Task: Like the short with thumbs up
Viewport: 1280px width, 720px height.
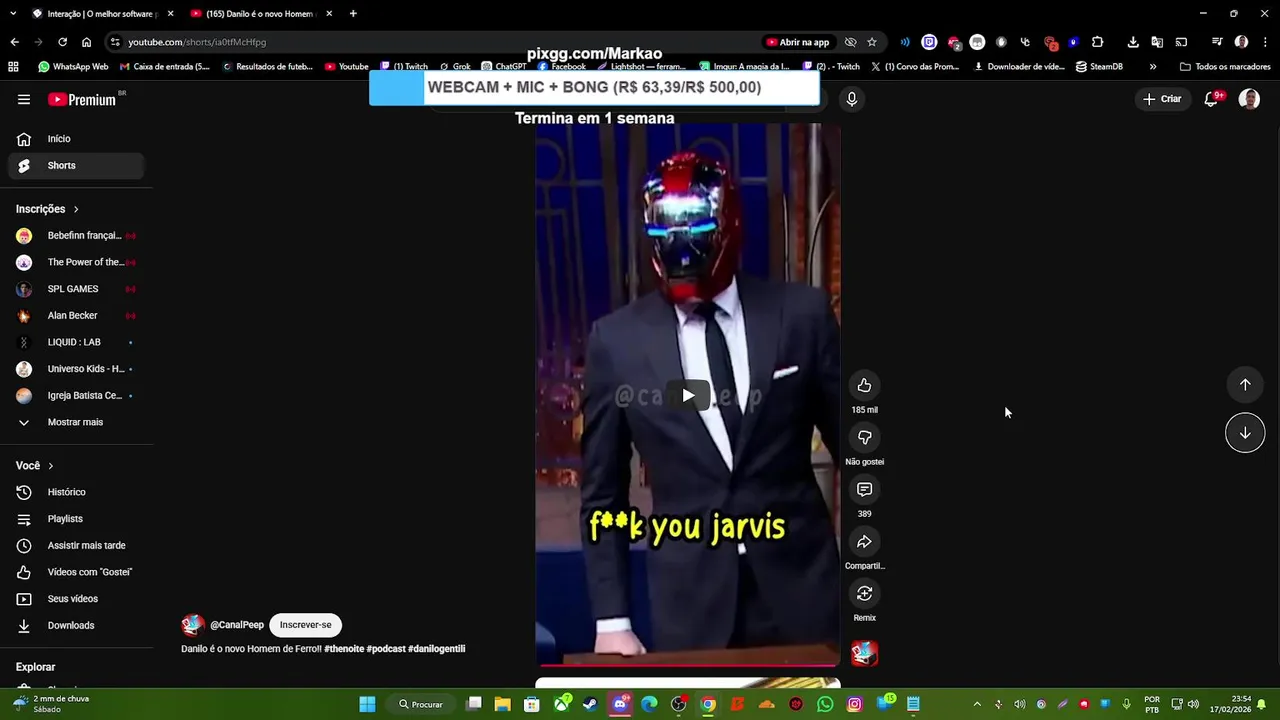Action: pos(864,386)
